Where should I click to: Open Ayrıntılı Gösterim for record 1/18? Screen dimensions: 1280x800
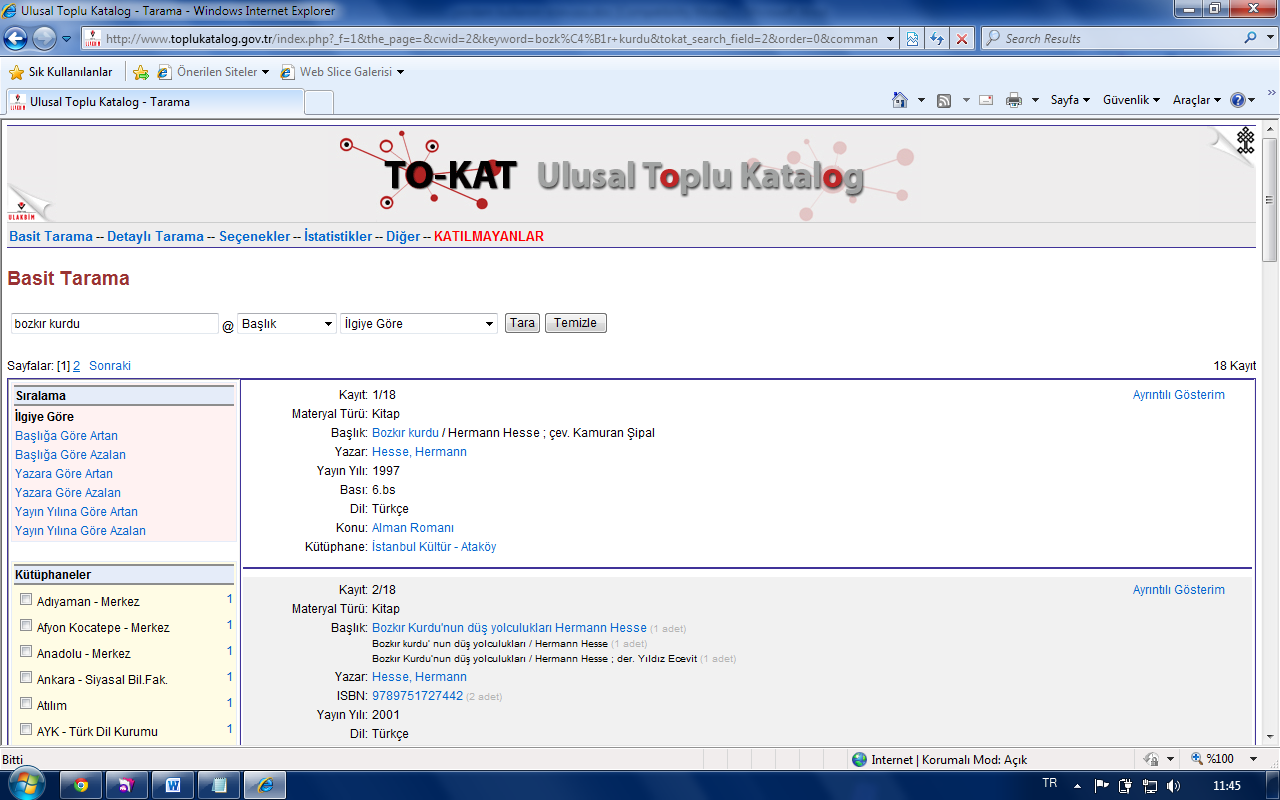(x=1178, y=395)
